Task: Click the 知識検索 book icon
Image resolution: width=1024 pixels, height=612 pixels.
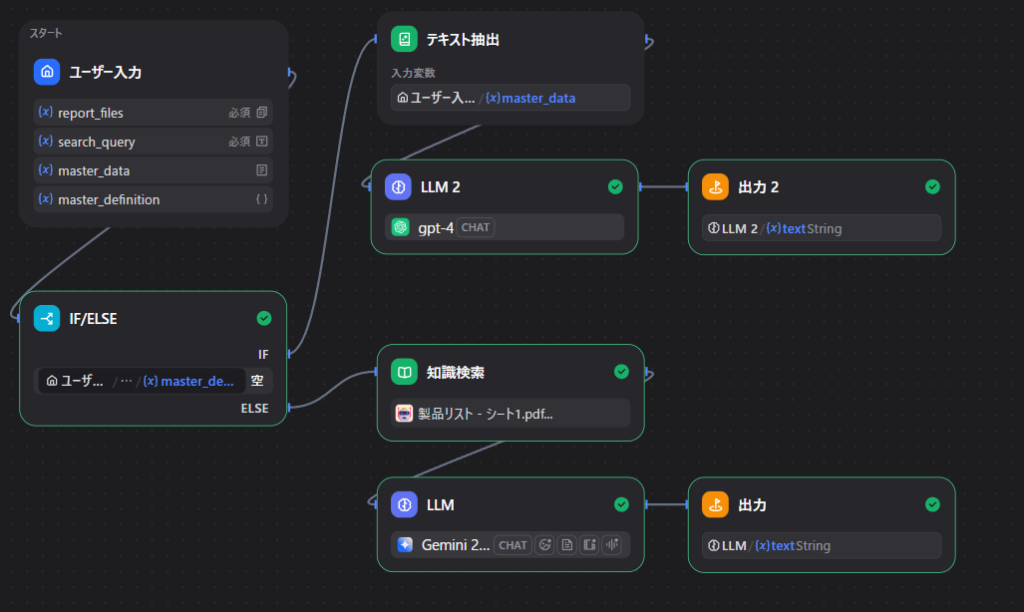Action: click(x=404, y=372)
